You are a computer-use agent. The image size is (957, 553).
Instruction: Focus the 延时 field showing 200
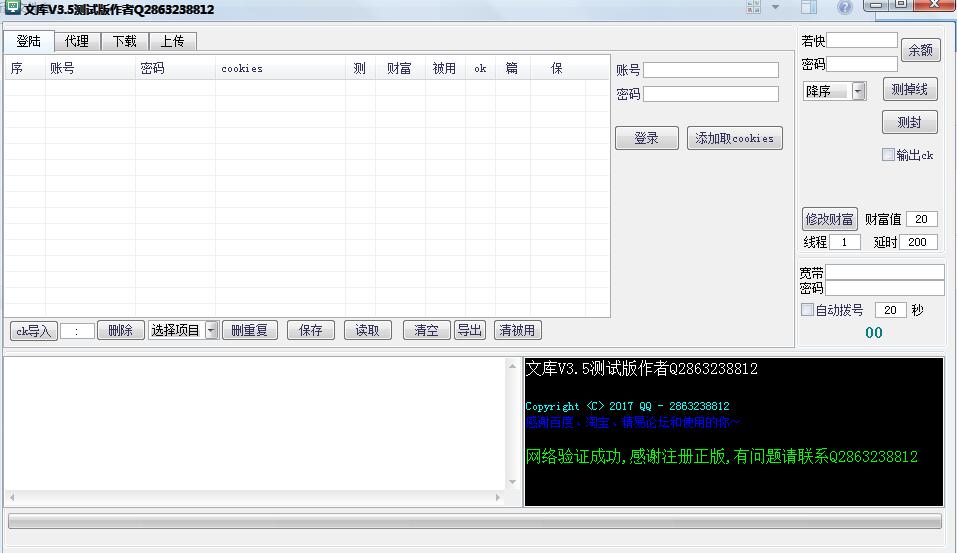(917, 242)
